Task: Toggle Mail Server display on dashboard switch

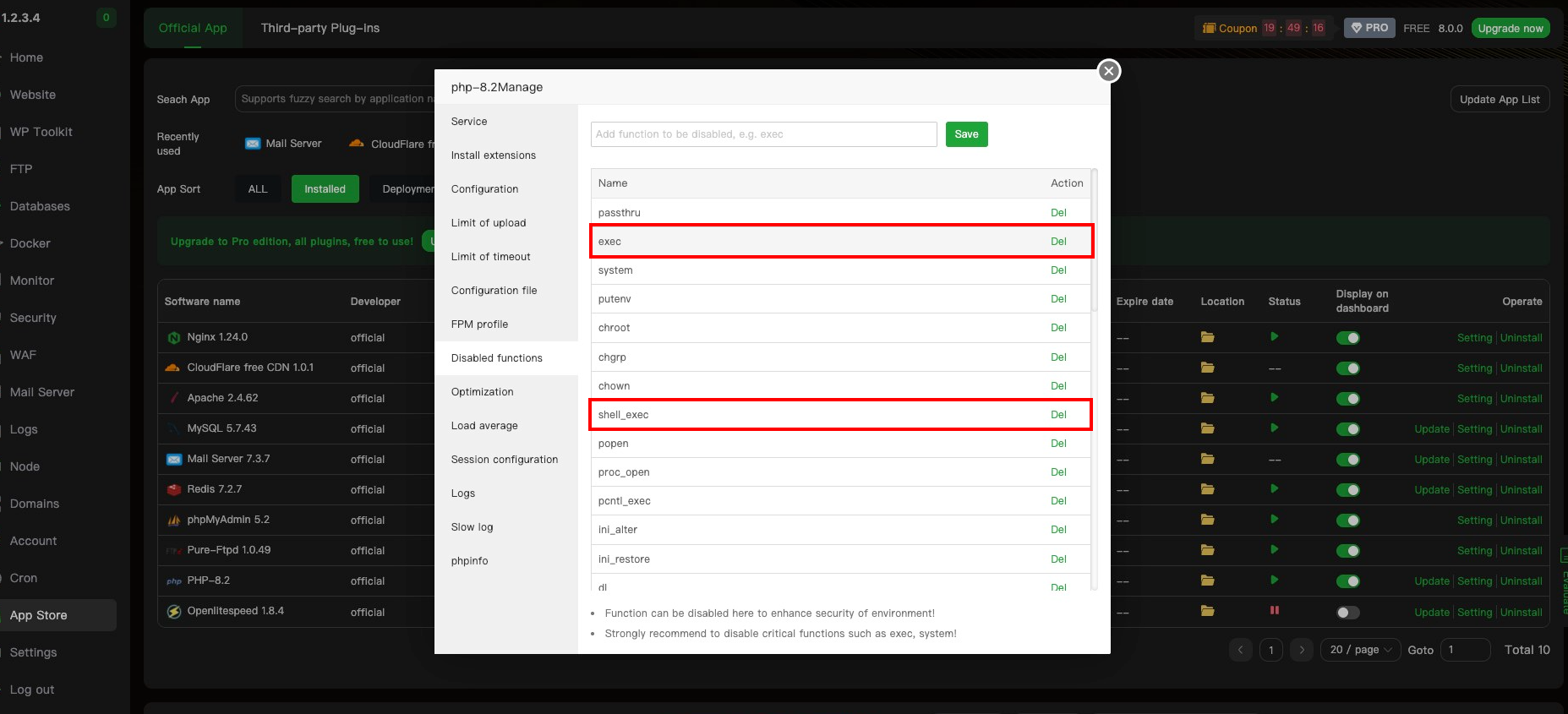Action: (x=1347, y=460)
